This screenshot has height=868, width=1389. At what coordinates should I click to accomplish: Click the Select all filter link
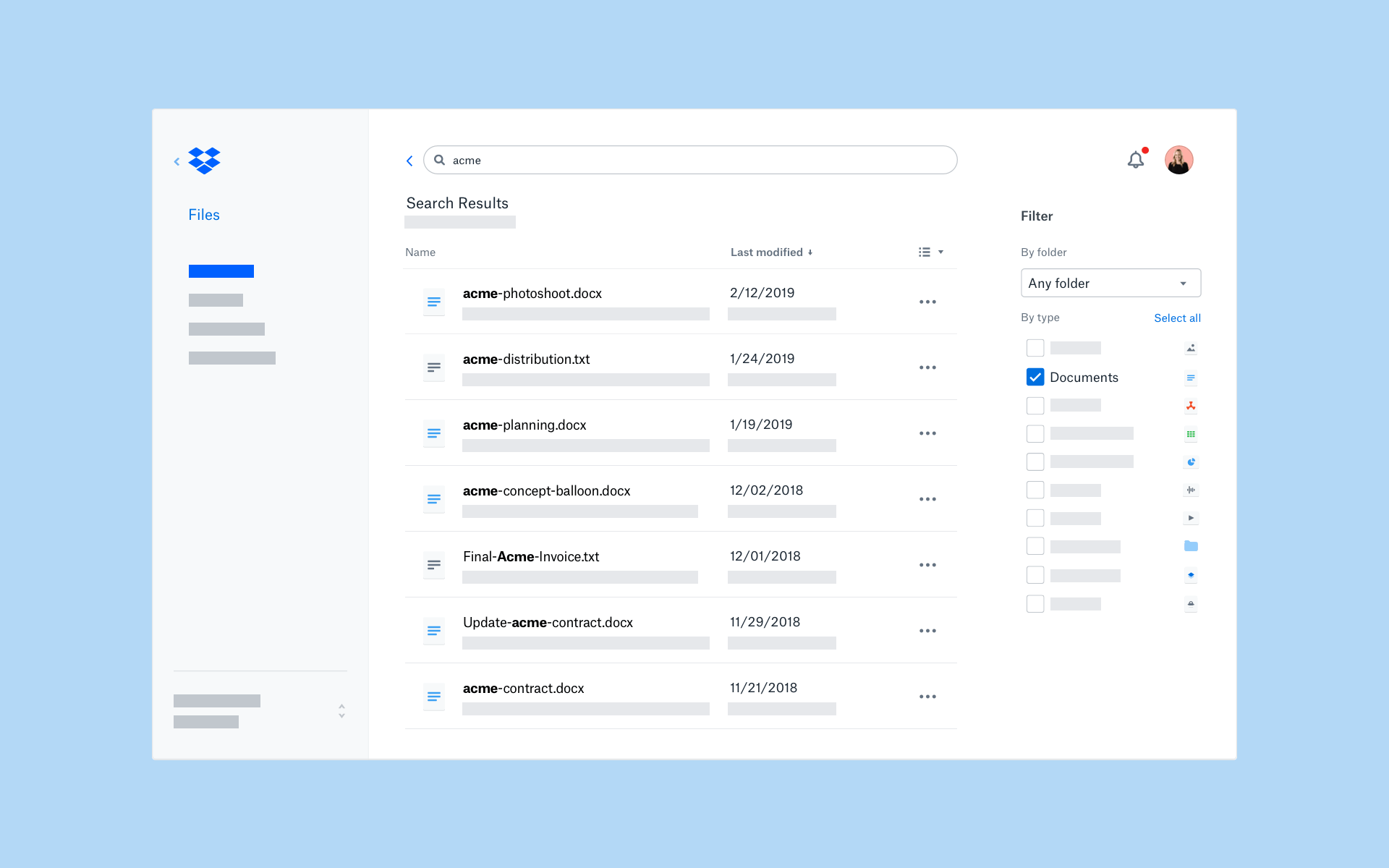(1178, 317)
